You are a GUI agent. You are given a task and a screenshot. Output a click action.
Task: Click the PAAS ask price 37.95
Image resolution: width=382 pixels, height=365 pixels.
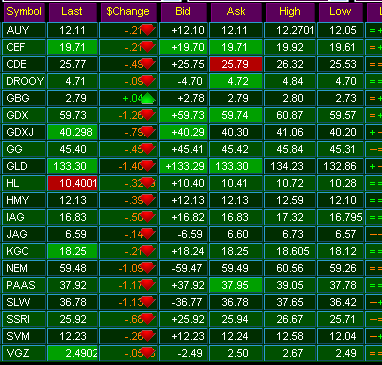236,285
